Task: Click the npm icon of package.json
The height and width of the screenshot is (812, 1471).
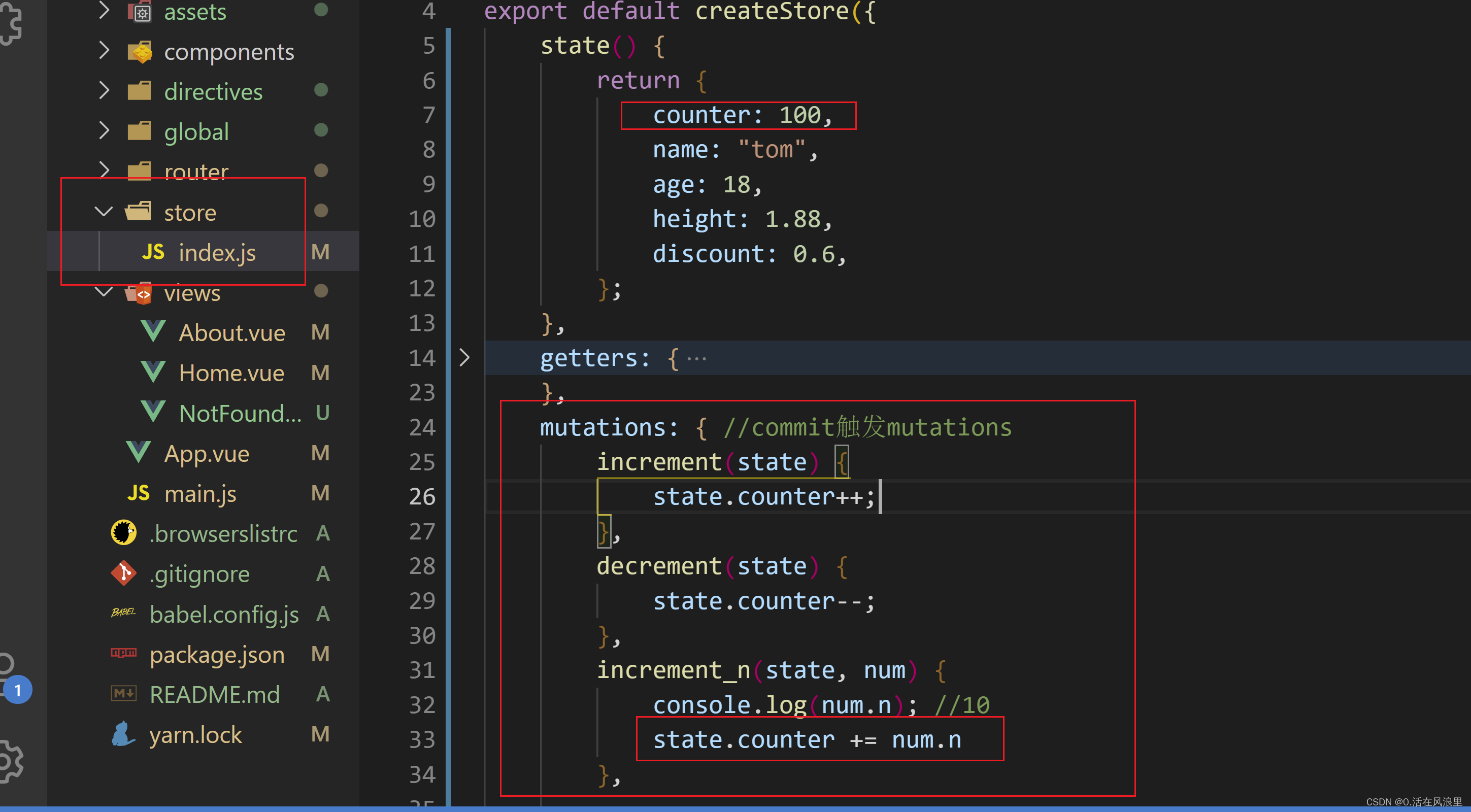Action: pos(123,653)
